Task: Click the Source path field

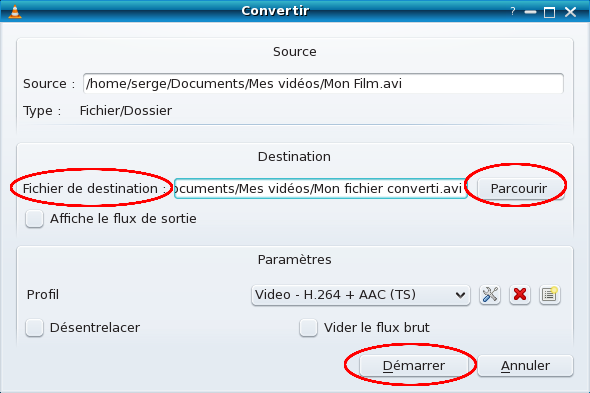Action: point(323,83)
